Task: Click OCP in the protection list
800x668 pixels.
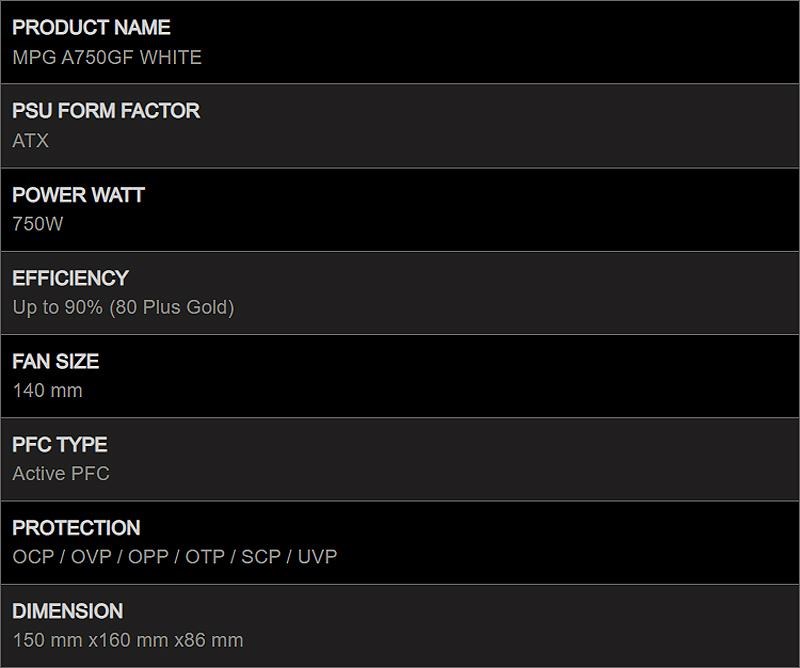Action: click(x=34, y=557)
